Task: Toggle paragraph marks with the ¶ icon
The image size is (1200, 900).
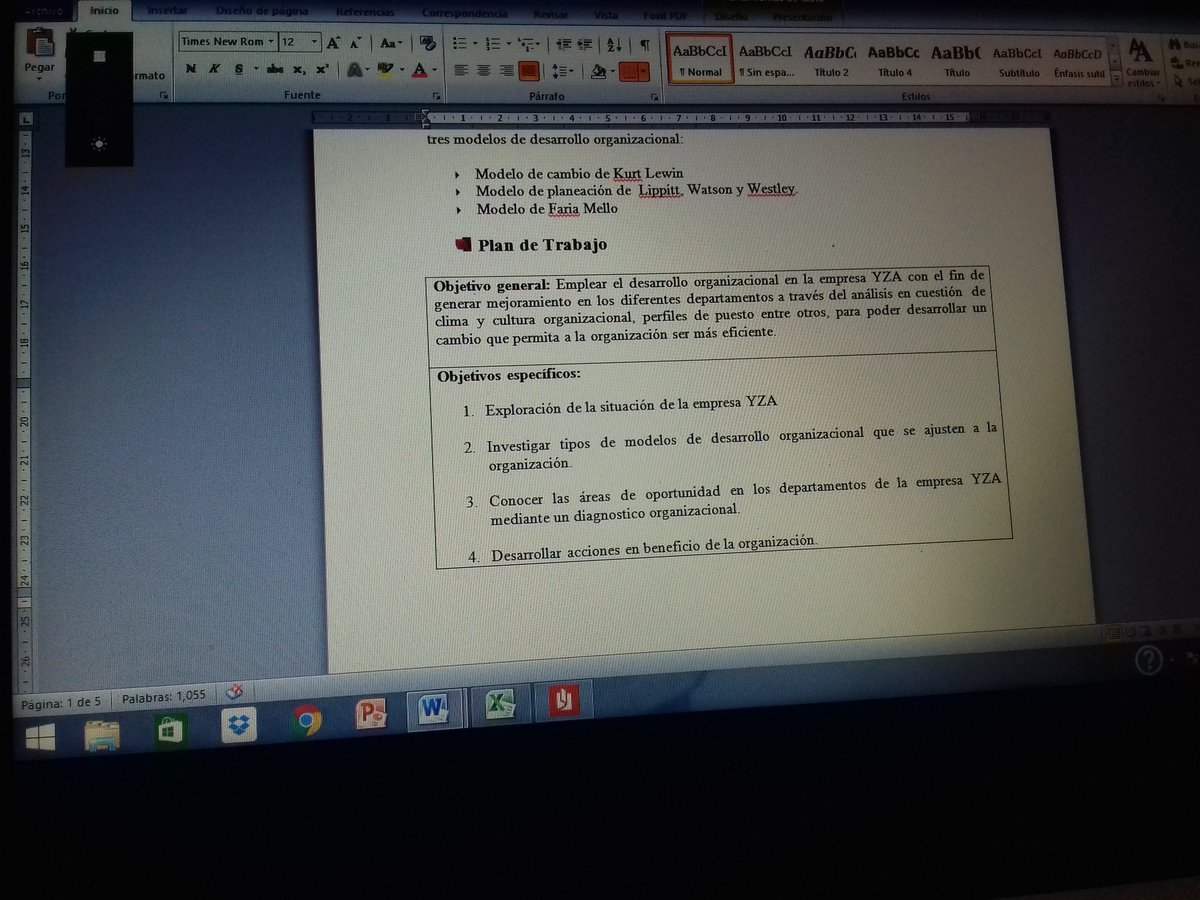Action: click(646, 45)
